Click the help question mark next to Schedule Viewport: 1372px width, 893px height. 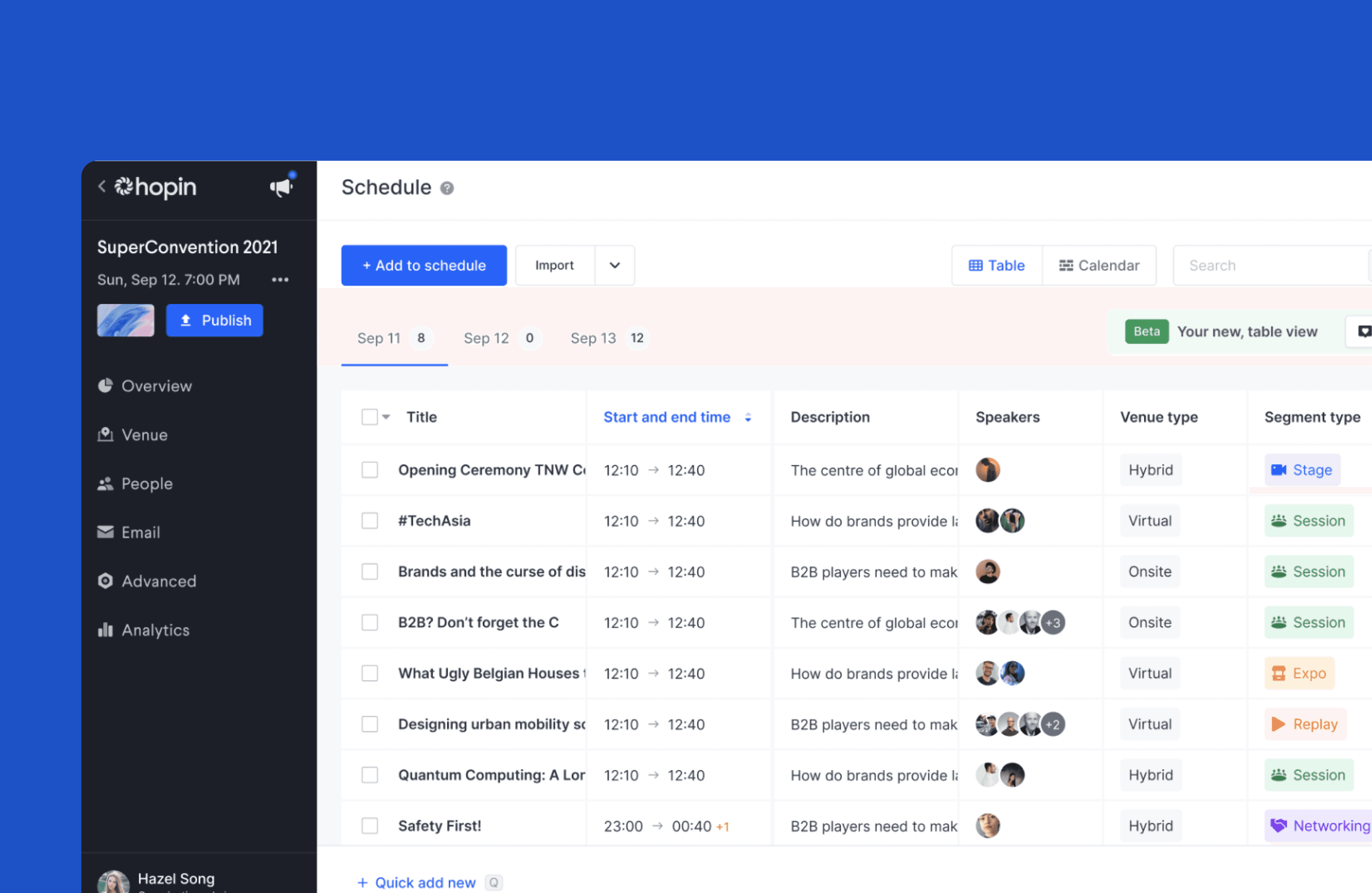tap(447, 188)
